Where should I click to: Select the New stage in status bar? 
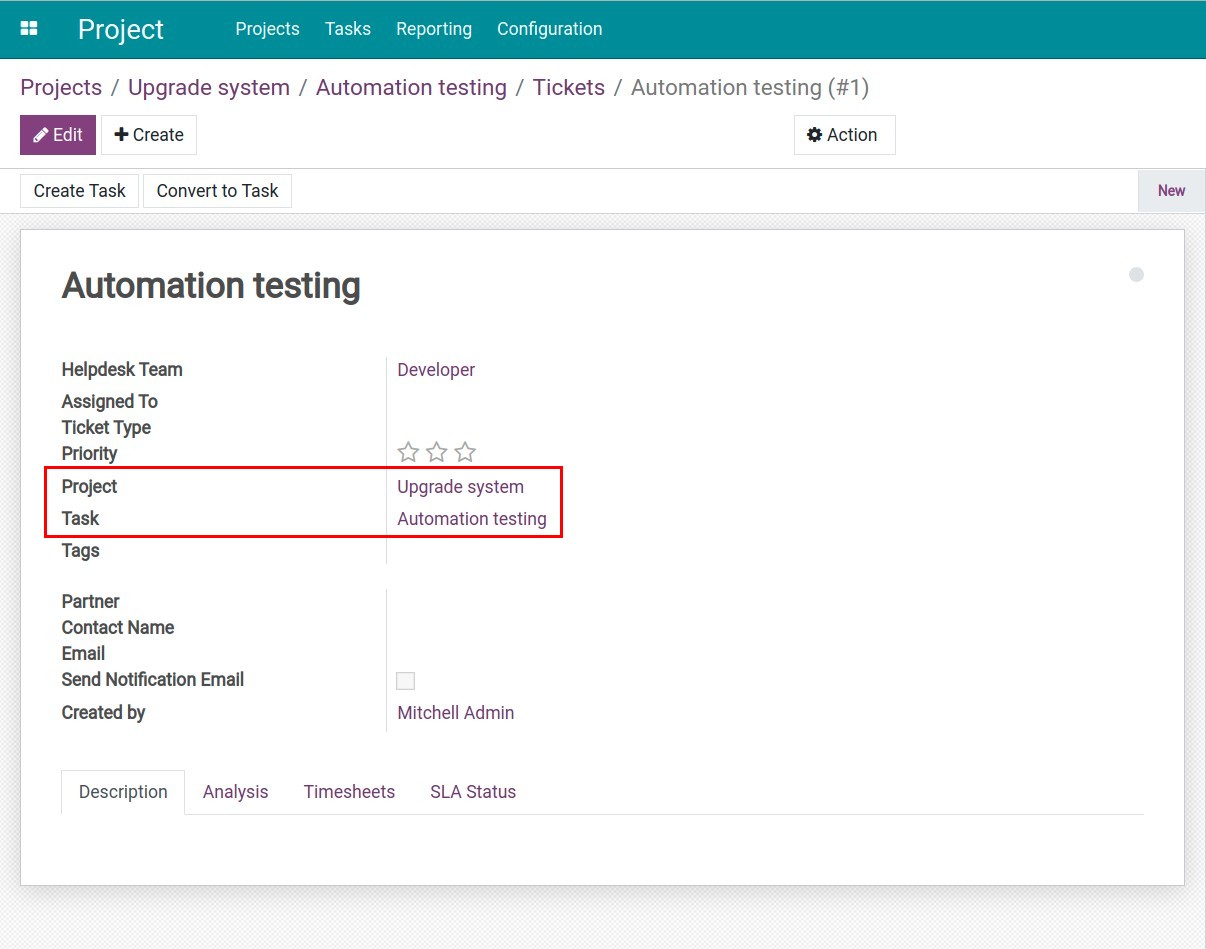(x=1171, y=191)
